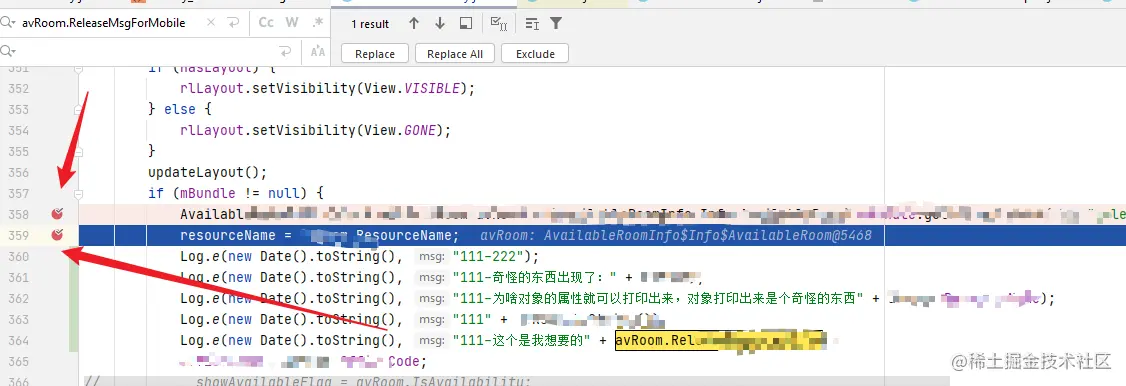This screenshot has width=1126, height=386.
Task: Click the "1 result" label
Action: coord(370,24)
